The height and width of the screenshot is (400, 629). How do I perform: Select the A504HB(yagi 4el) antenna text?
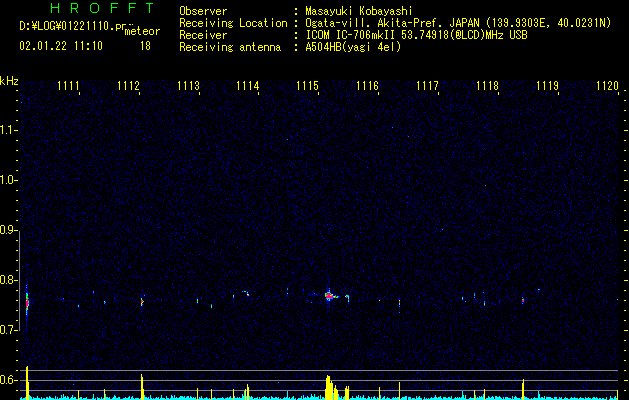[x=353, y=47]
